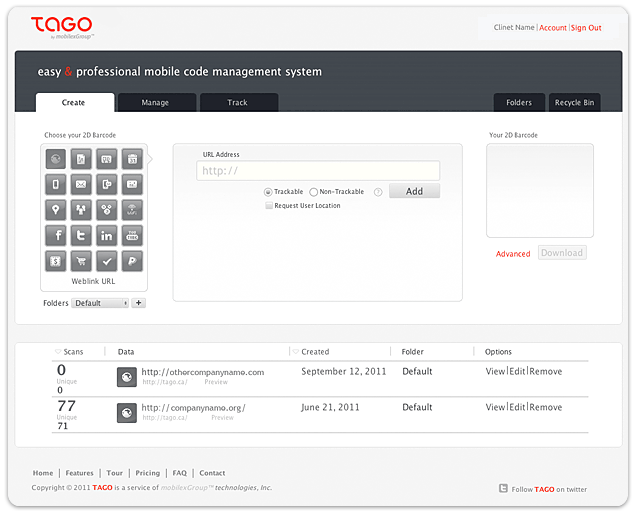Choose the document barcode type icon

pyautogui.click(x=81, y=159)
